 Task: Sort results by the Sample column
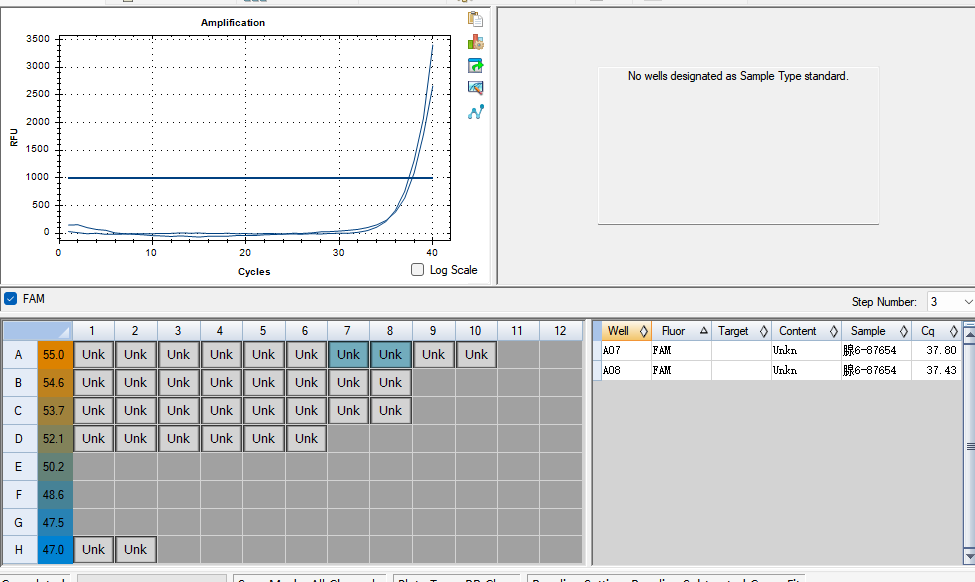[x=876, y=331]
